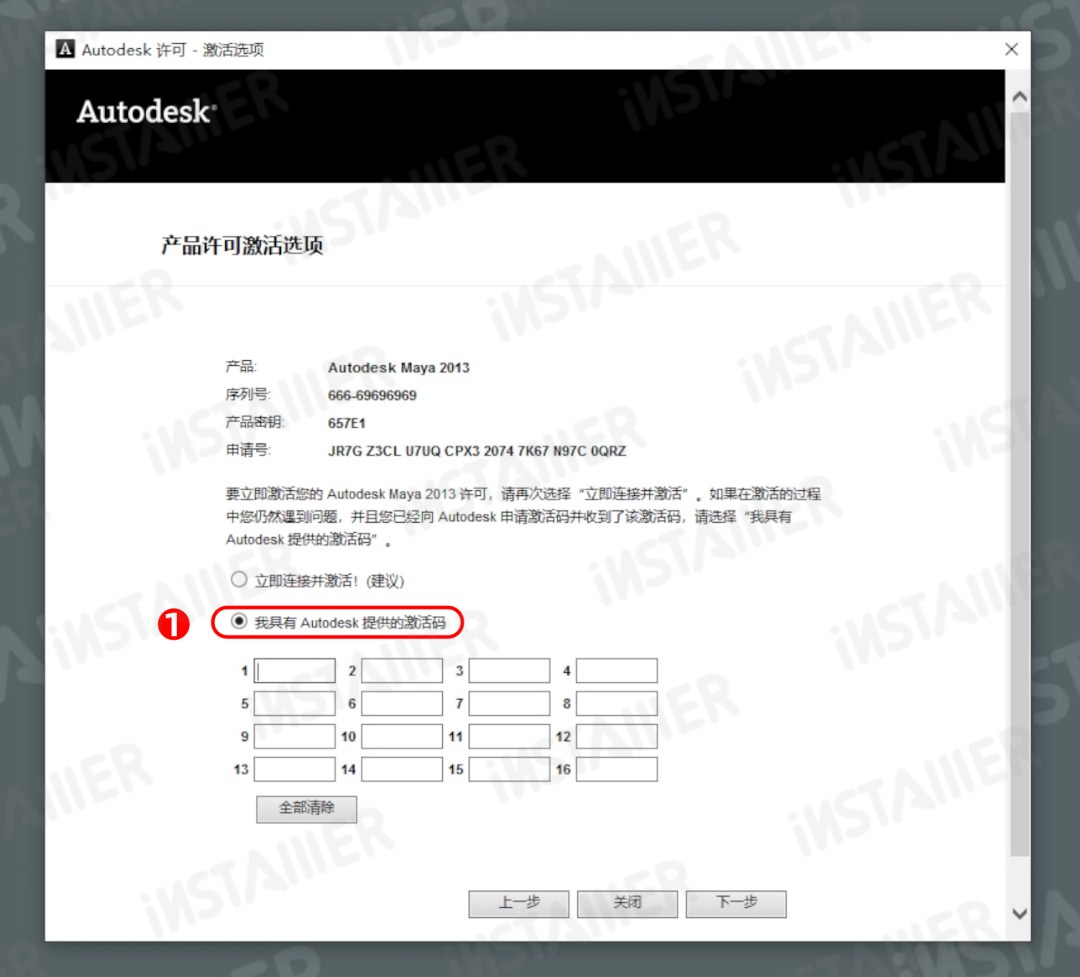Screen dimensions: 1080x977
Task: Click the product name 'Autodesk Maya 2013'
Action: point(399,368)
